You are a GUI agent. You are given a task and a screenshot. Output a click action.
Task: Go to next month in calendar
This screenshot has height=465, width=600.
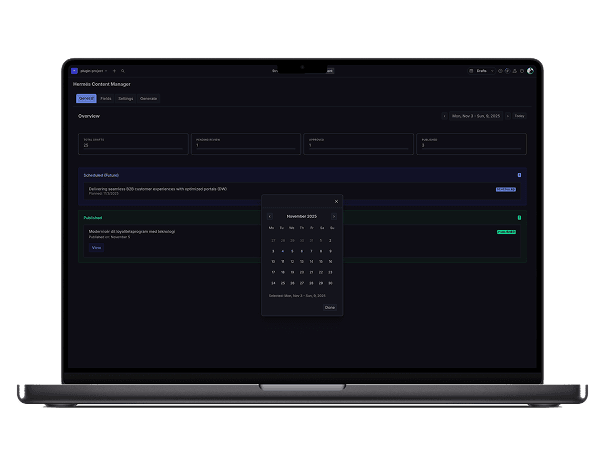(334, 216)
